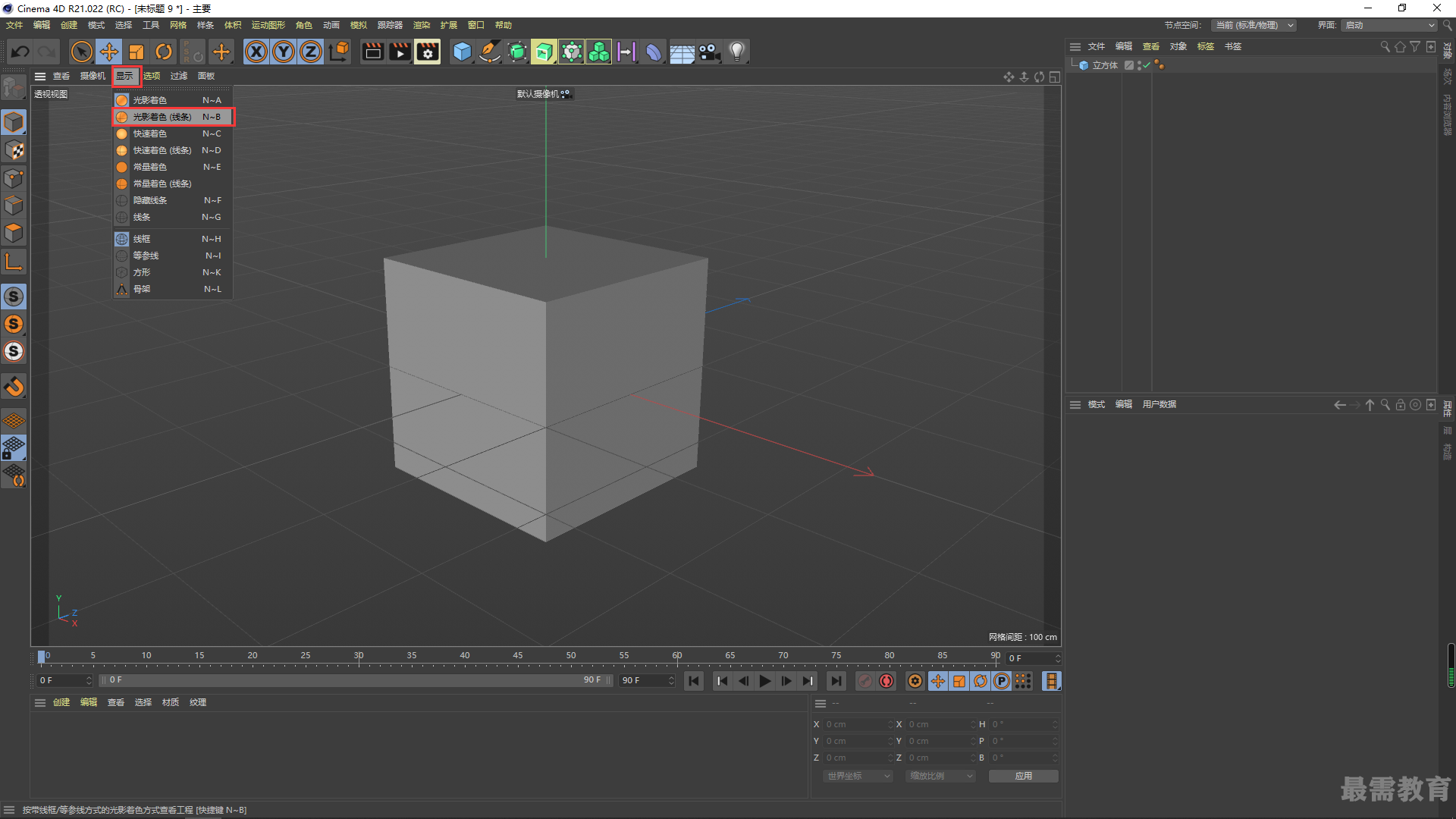The image size is (1456, 819).
Task: Add a Camera object from toolbar
Action: 709,52
